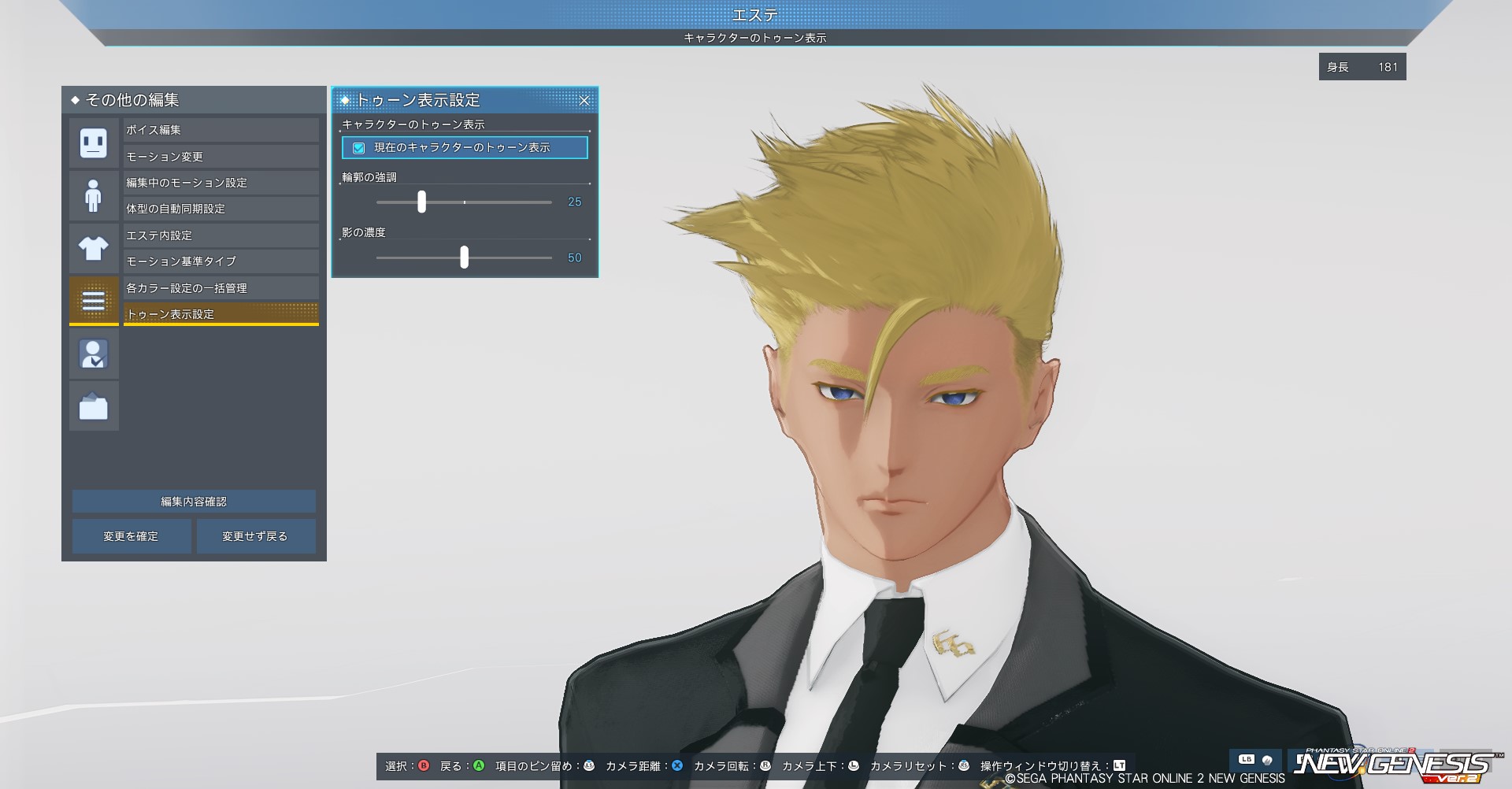Click the LB shoulder button icon
The height and width of the screenshot is (789, 1512).
pos(1247,760)
